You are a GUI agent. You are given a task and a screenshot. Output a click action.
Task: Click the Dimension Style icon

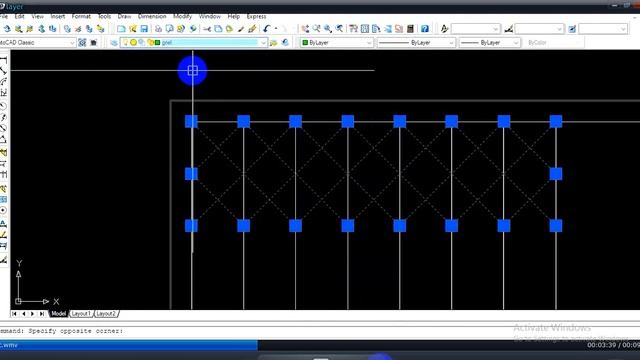508,29
